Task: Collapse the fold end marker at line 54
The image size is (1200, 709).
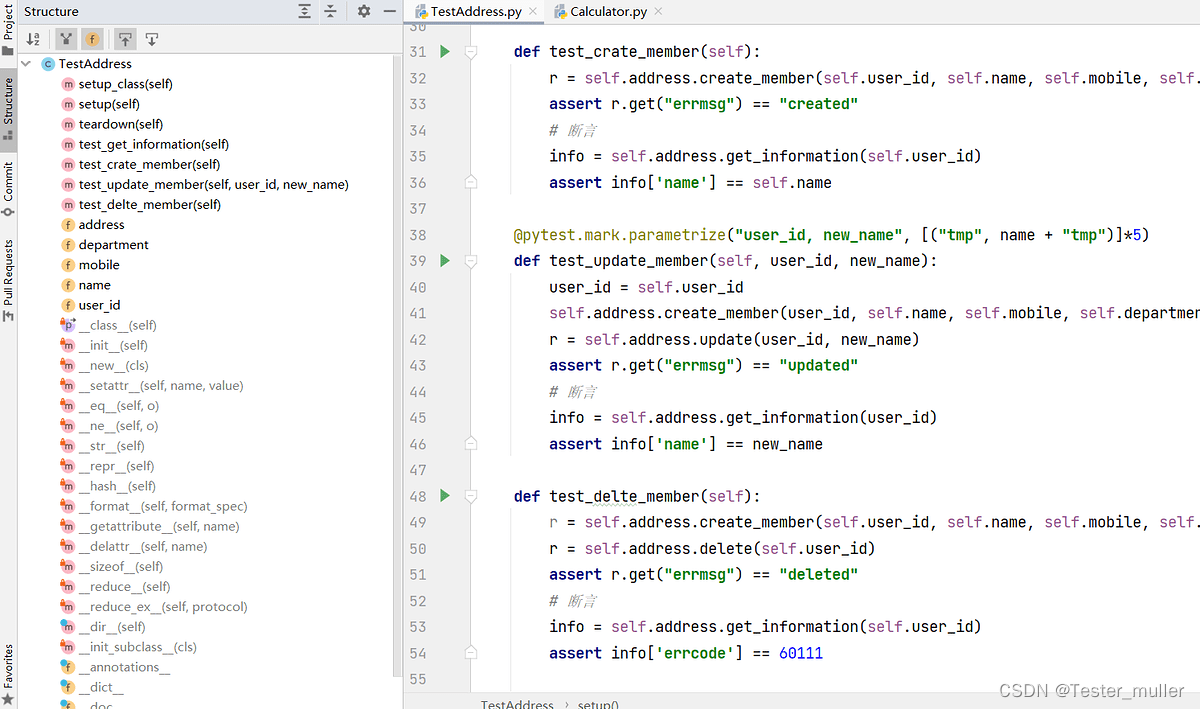Action: 471,653
